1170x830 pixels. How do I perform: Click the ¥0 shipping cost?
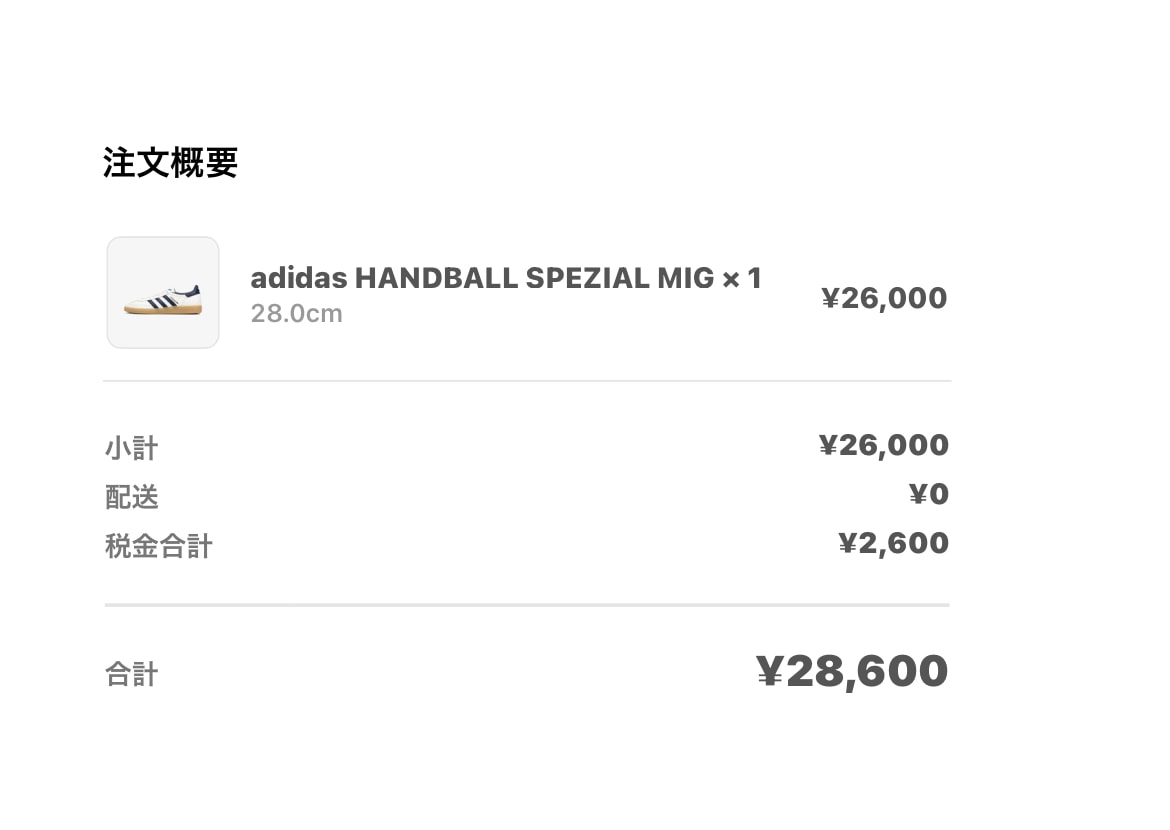[929, 494]
